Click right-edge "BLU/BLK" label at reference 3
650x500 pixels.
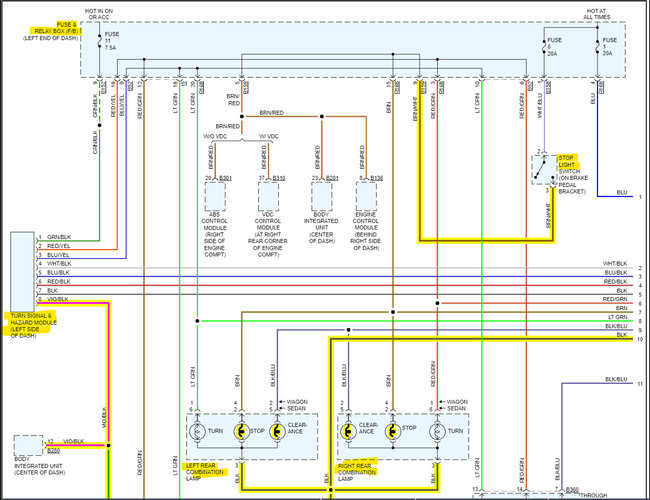pyautogui.click(x=616, y=273)
